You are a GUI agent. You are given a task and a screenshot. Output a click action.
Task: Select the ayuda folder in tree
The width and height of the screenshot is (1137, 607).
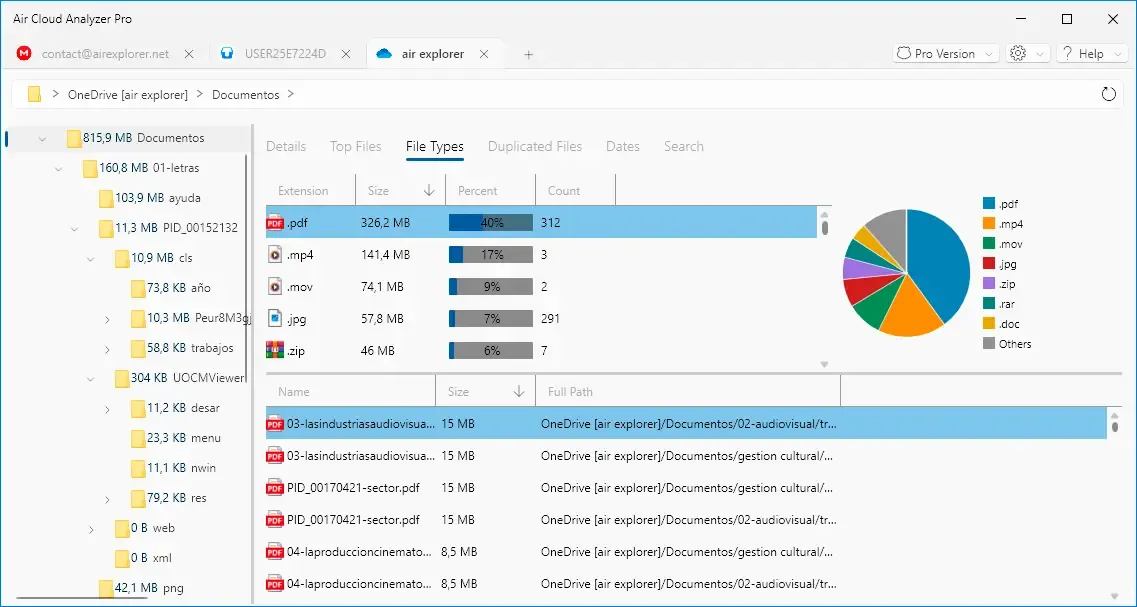click(149, 198)
